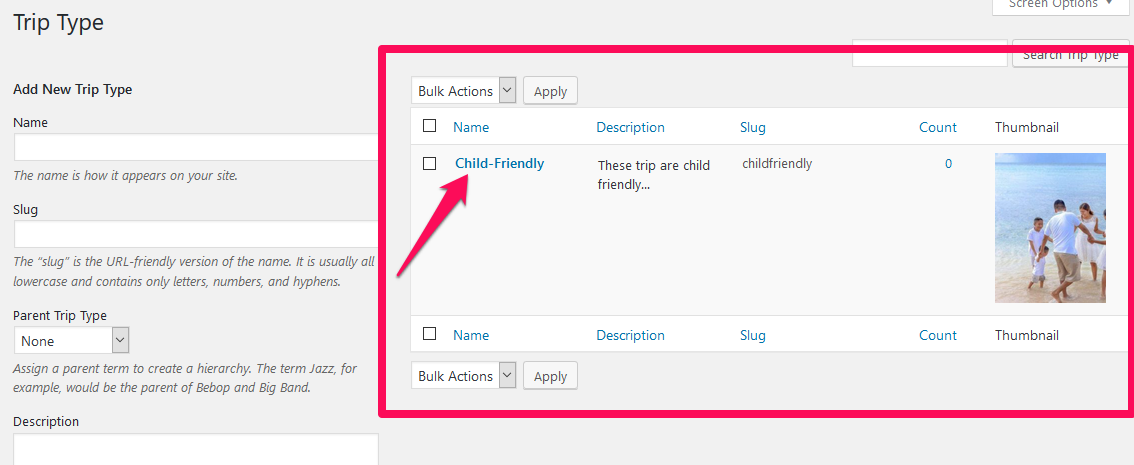Toggle the select-all checkbox in table footer
Image resolution: width=1134 pixels, height=465 pixels.
pyautogui.click(x=430, y=333)
